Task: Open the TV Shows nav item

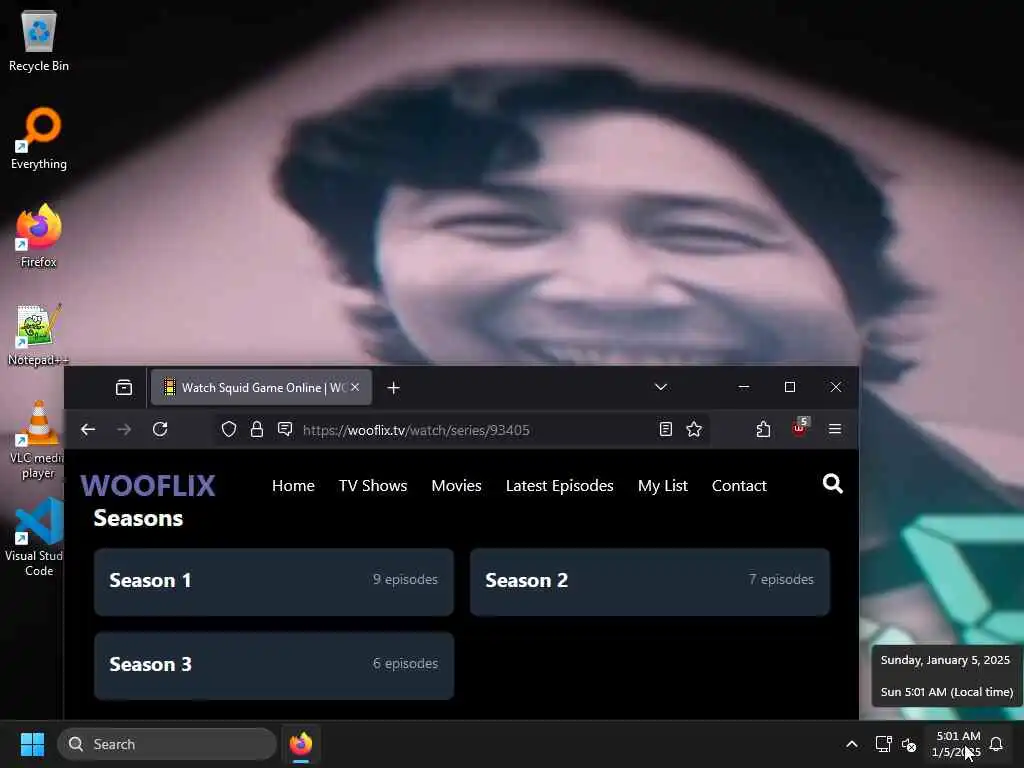Action: (373, 486)
